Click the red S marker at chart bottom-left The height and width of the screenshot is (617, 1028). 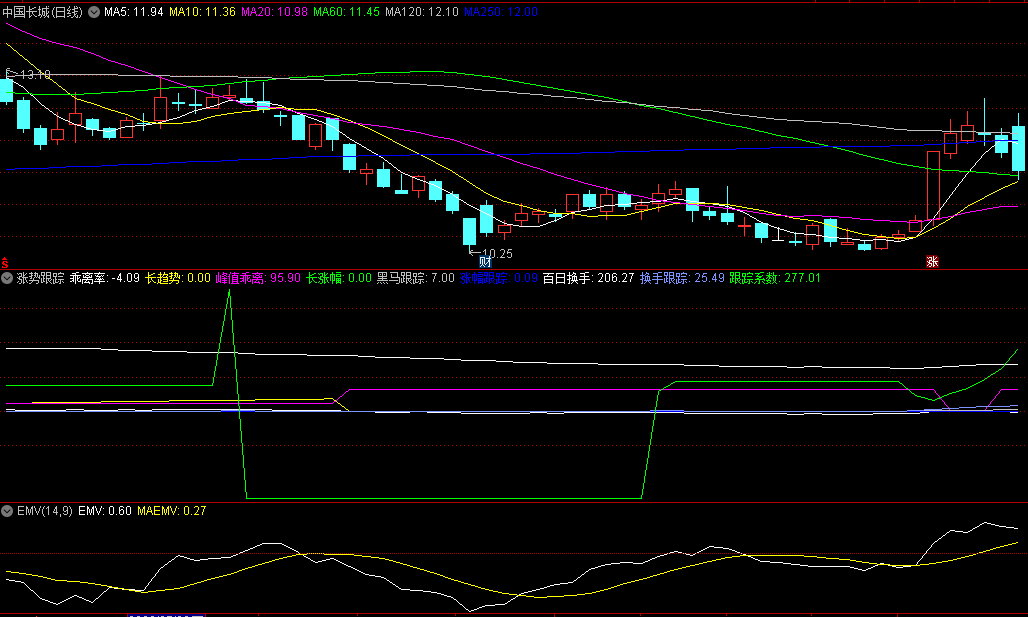[5, 263]
